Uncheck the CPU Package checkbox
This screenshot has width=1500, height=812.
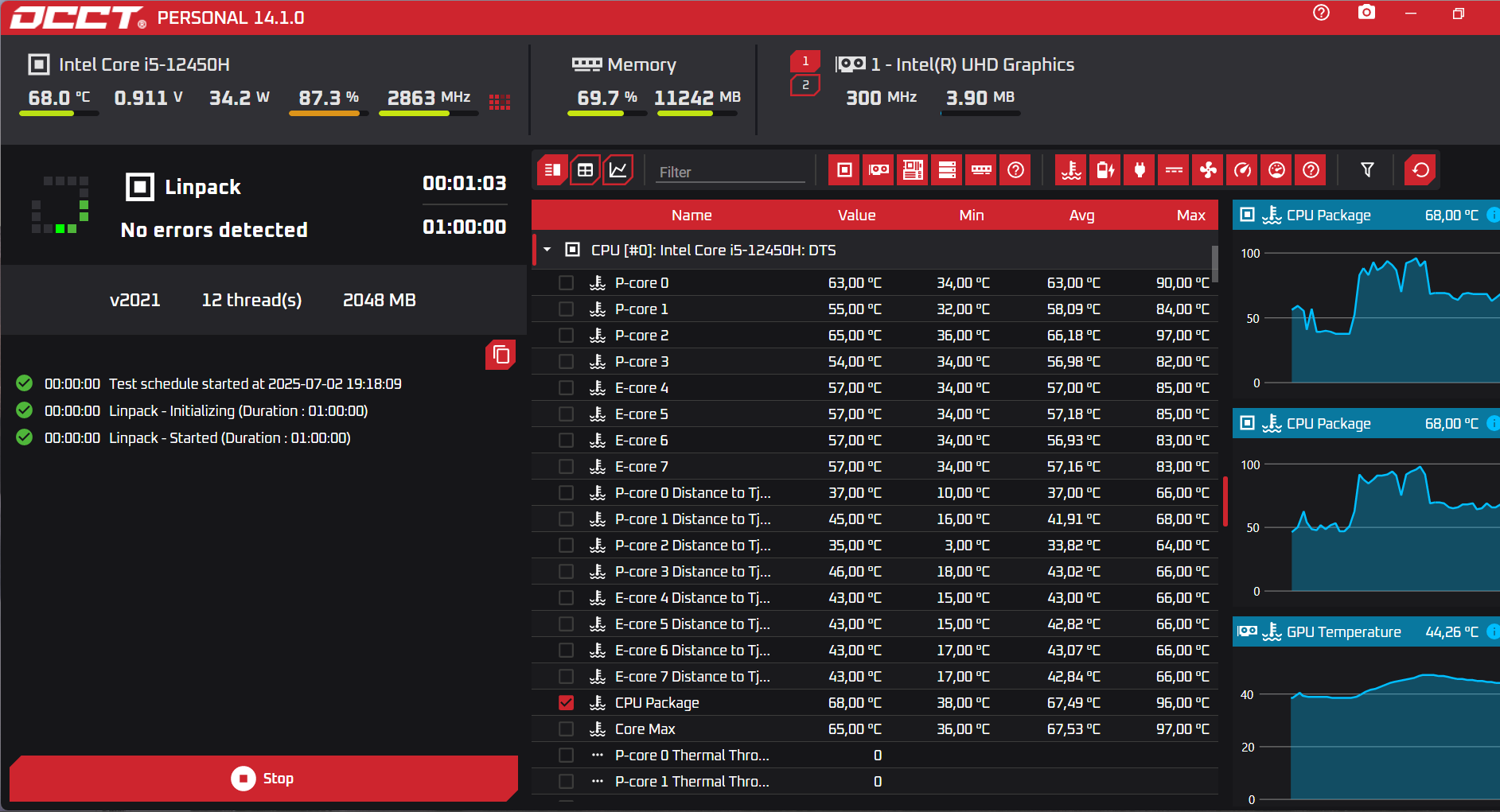point(566,703)
